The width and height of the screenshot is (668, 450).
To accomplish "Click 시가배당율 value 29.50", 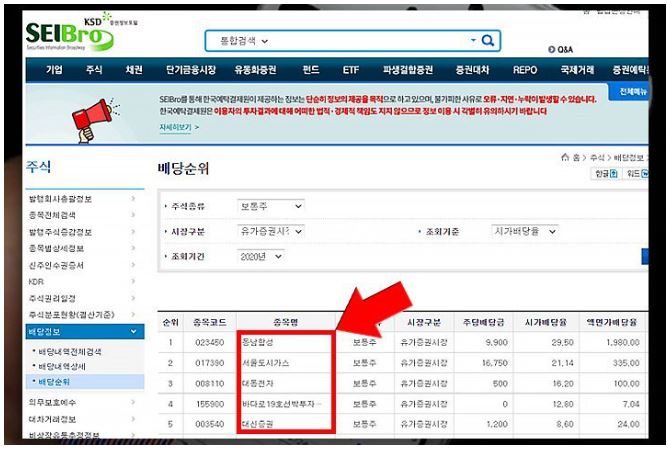I will tap(562, 342).
